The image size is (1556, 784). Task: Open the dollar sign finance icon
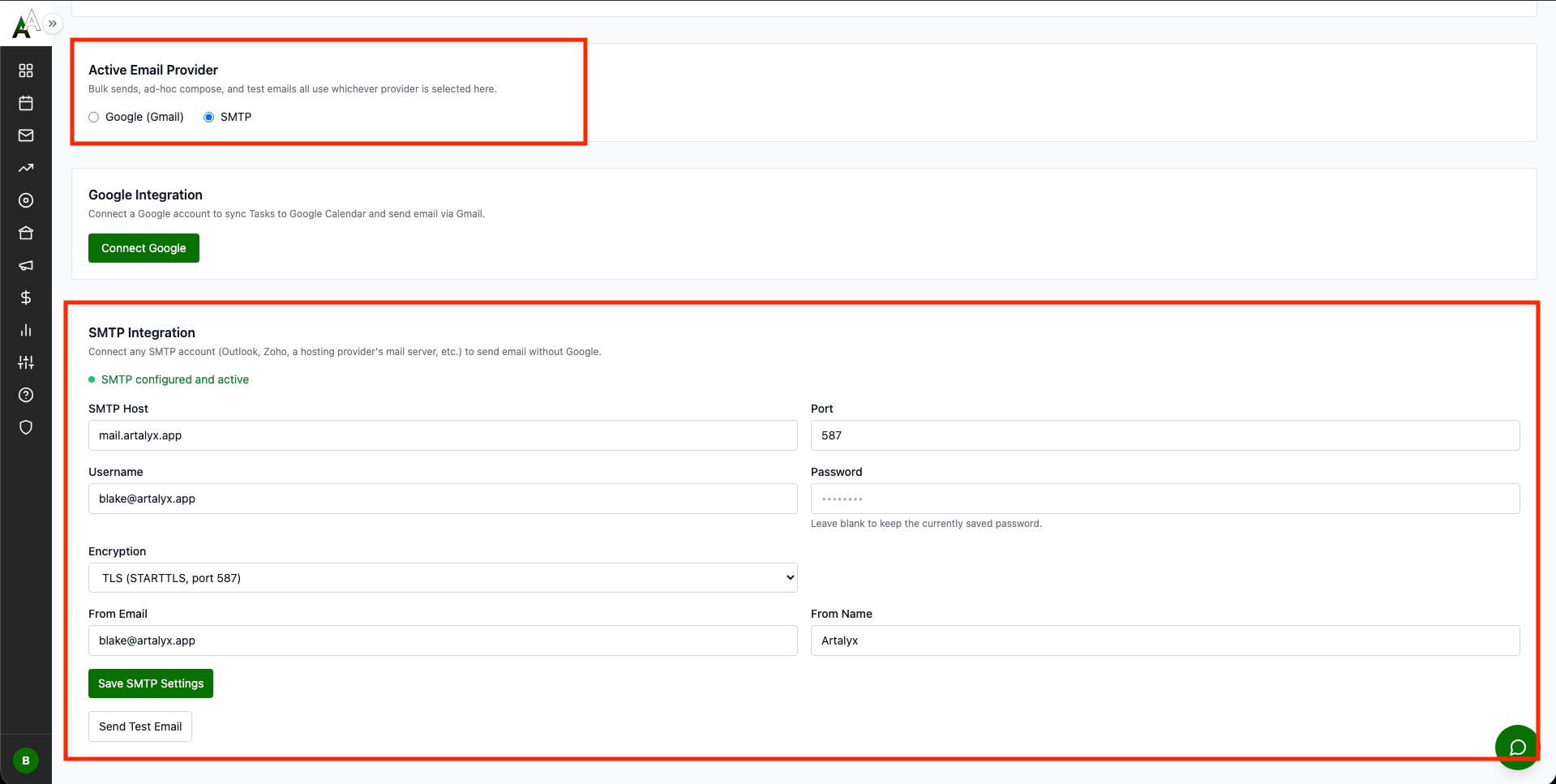26,298
